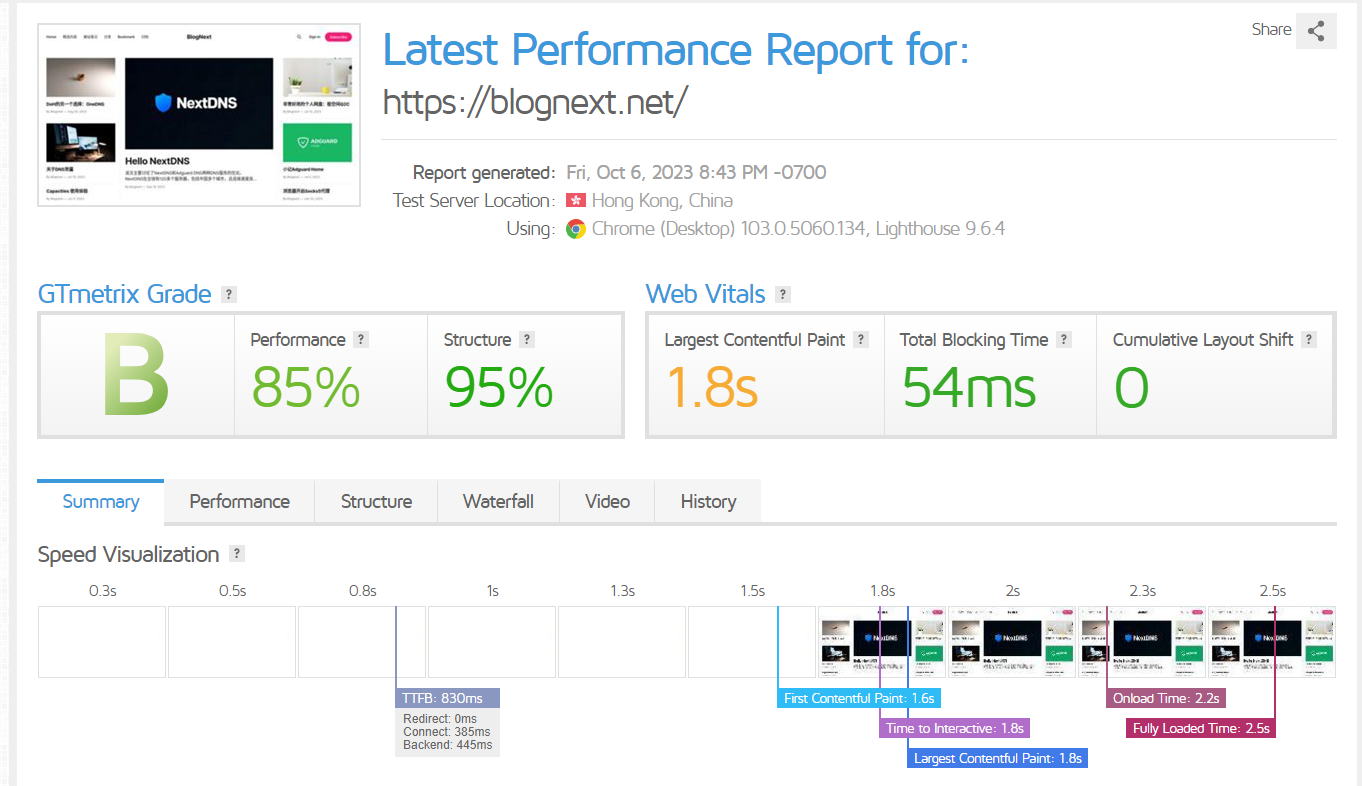Open the Structure score help icon
Screen dimensions: 1362x786
(x=527, y=340)
